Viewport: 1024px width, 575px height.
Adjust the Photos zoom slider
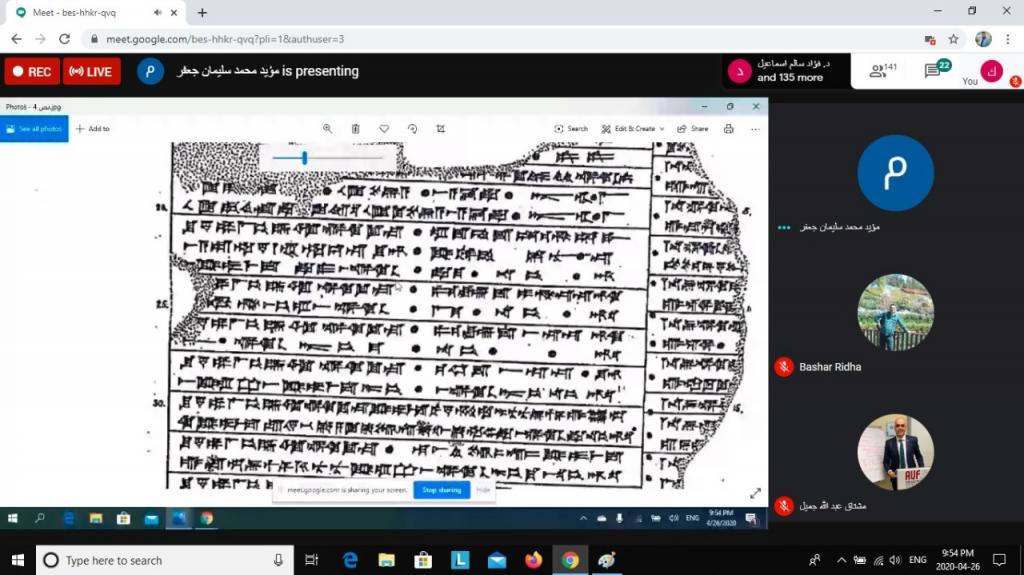304,158
